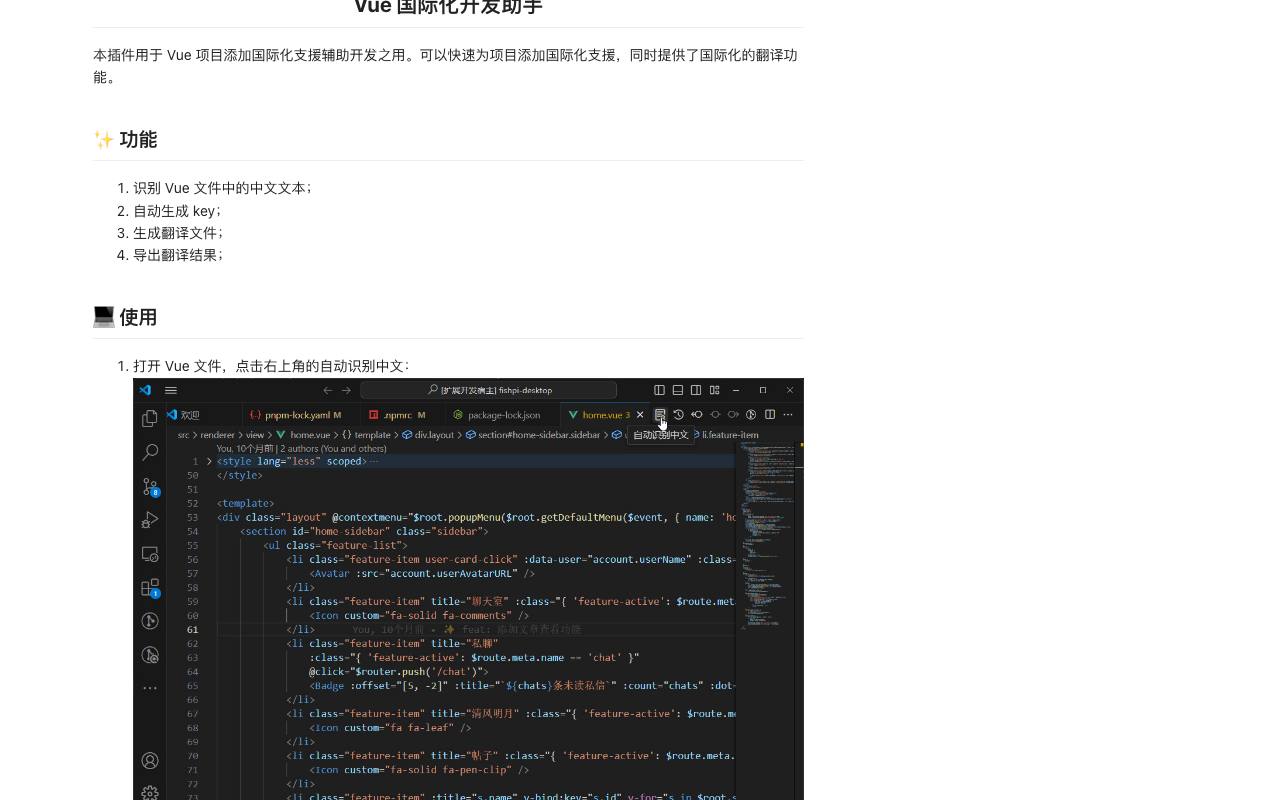Open changes with previous revision icon
The width and height of the screenshot is (1280, 800).
697,414
